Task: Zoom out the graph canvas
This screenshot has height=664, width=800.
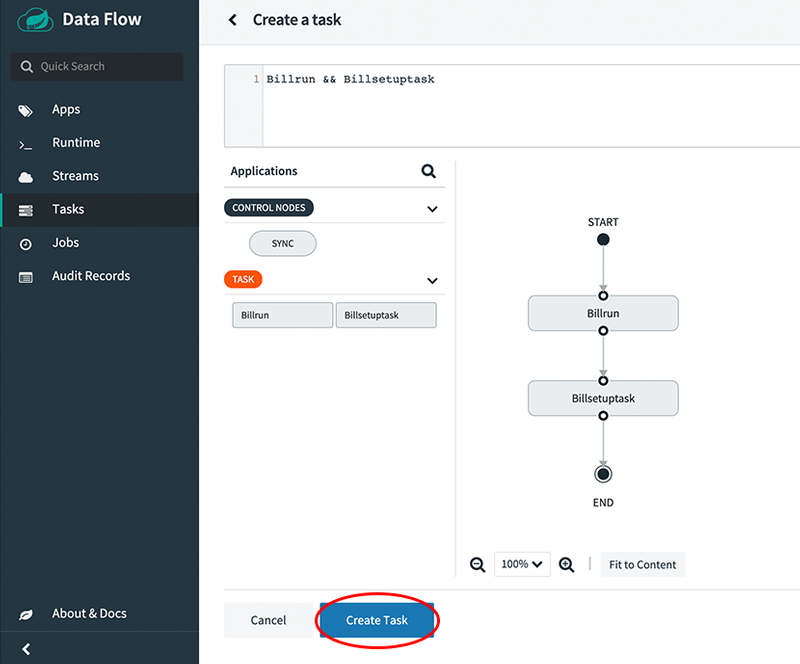Action: click(478, 564)
